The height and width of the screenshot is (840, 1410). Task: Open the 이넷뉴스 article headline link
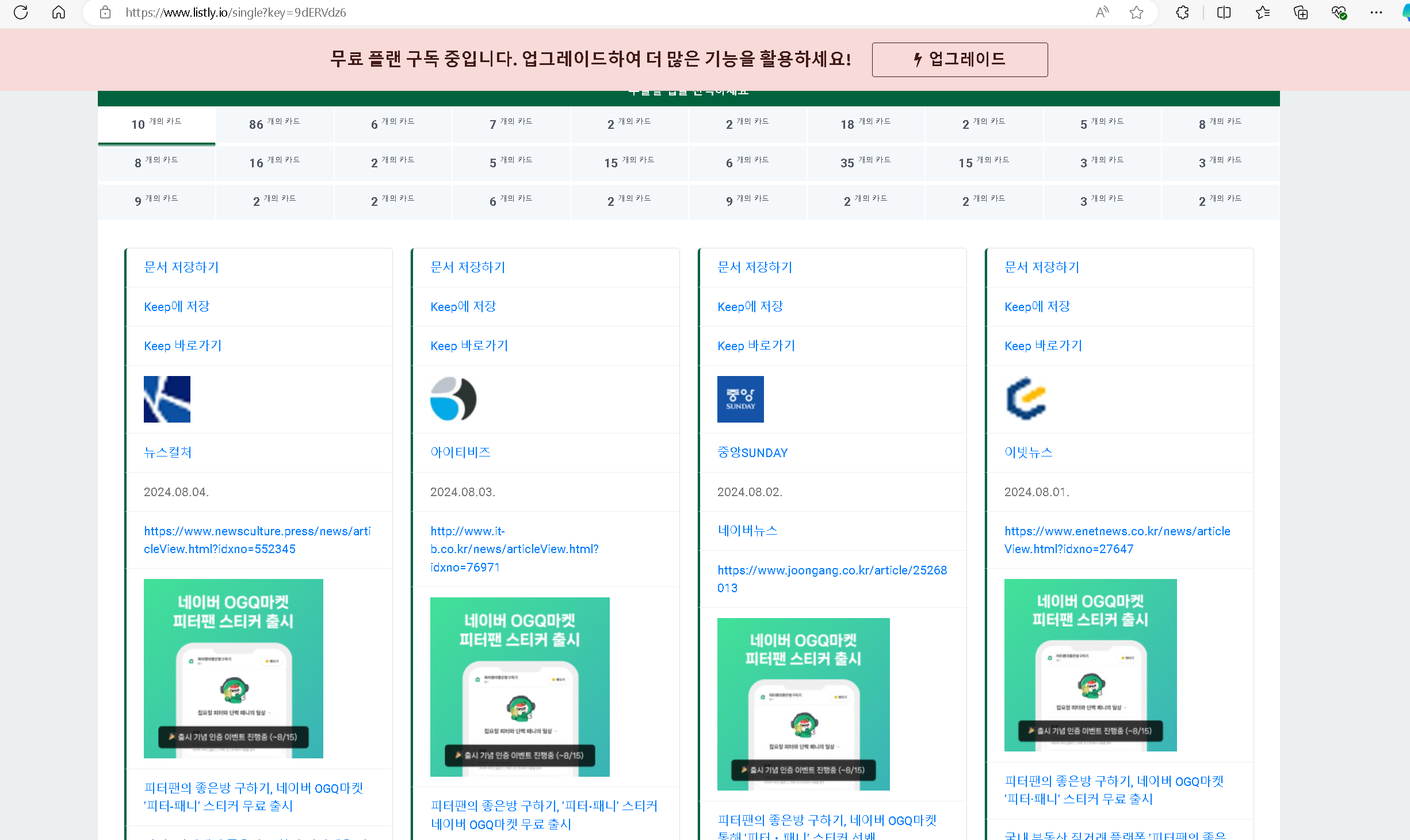pyautogui.click(x=1114, y=790)
